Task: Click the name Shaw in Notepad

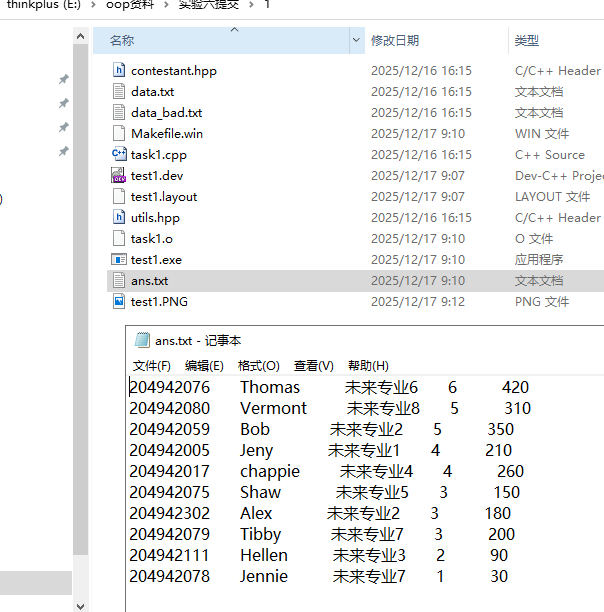Action: [260, 493]
